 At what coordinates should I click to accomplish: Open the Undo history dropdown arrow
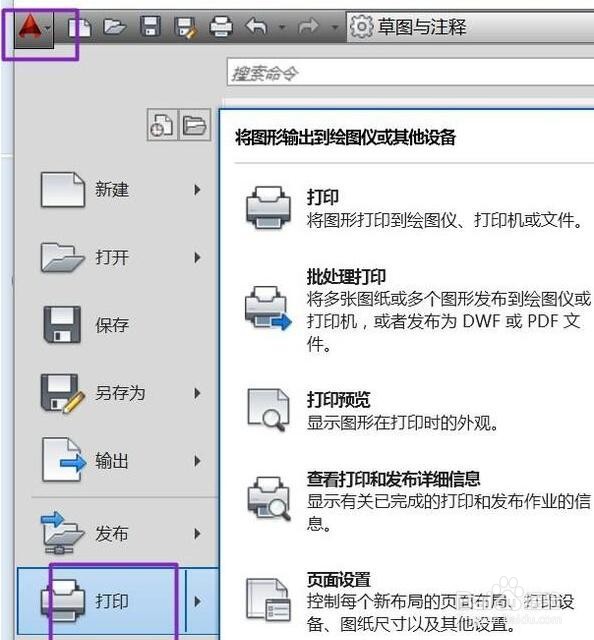tap(282, 28)
